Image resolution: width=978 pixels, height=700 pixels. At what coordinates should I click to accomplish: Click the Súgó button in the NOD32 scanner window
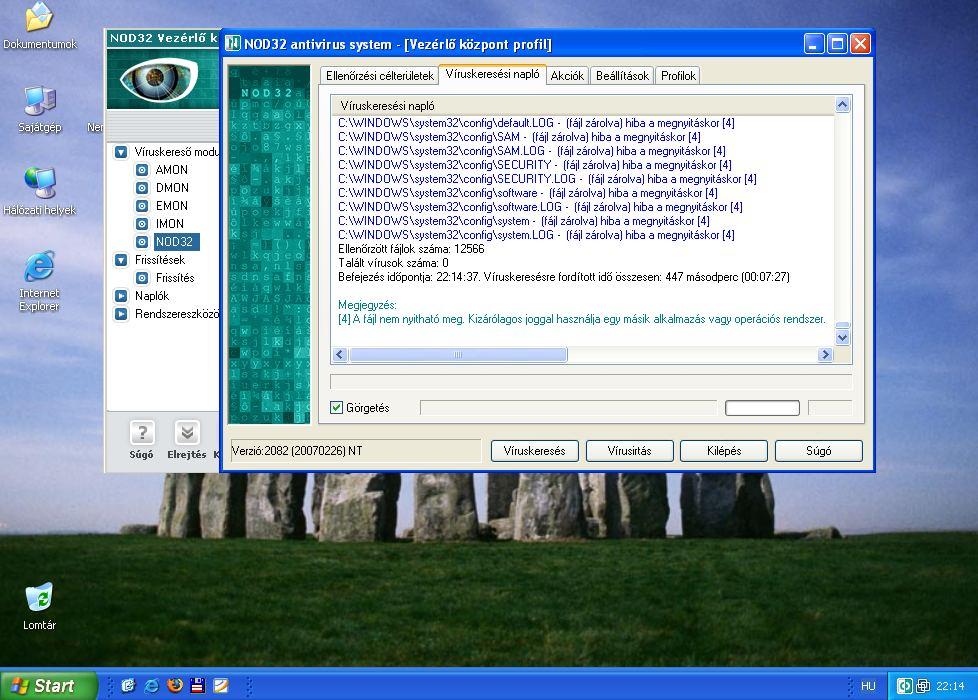(x=819, y=451)
